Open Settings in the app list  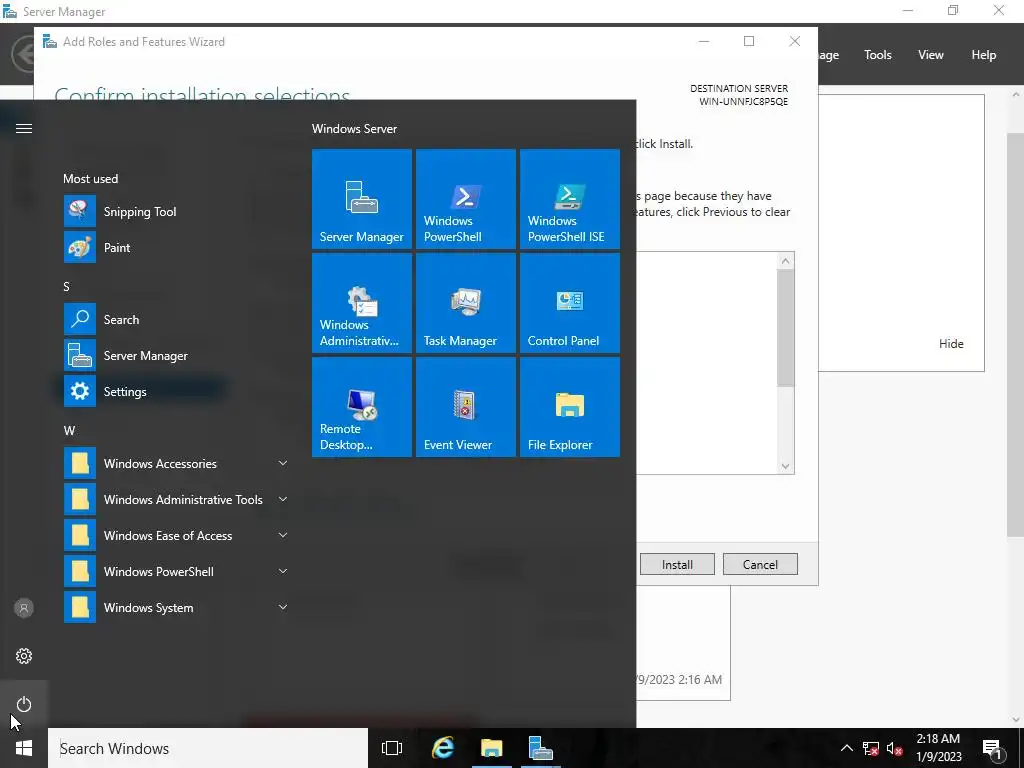point(176,391)
